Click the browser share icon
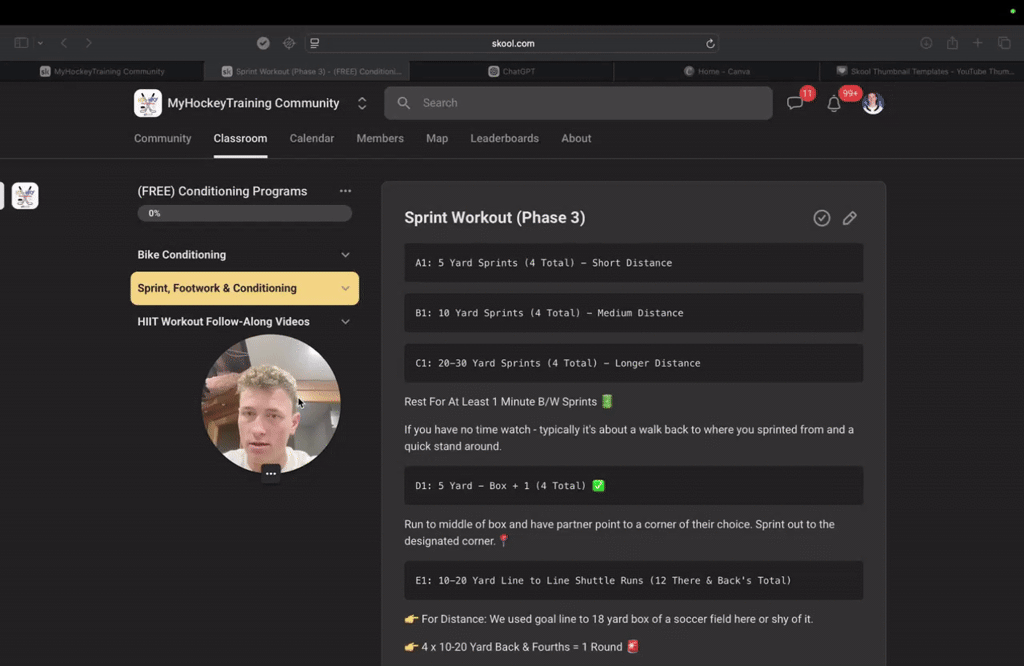1024x666 pixels. pos(952,43)
